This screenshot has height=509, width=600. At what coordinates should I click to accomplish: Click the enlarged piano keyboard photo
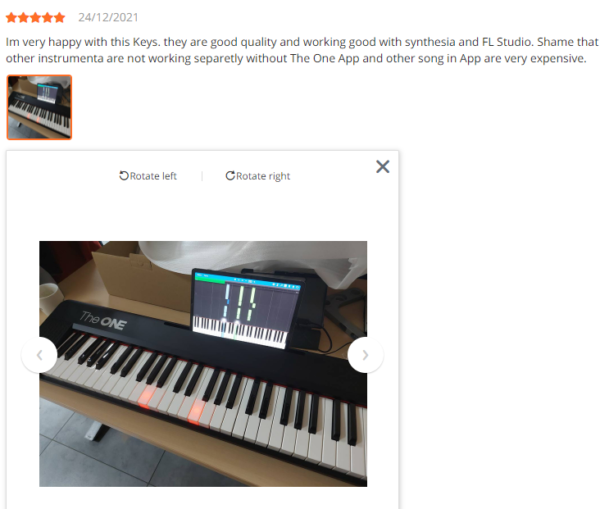[203, 364]
